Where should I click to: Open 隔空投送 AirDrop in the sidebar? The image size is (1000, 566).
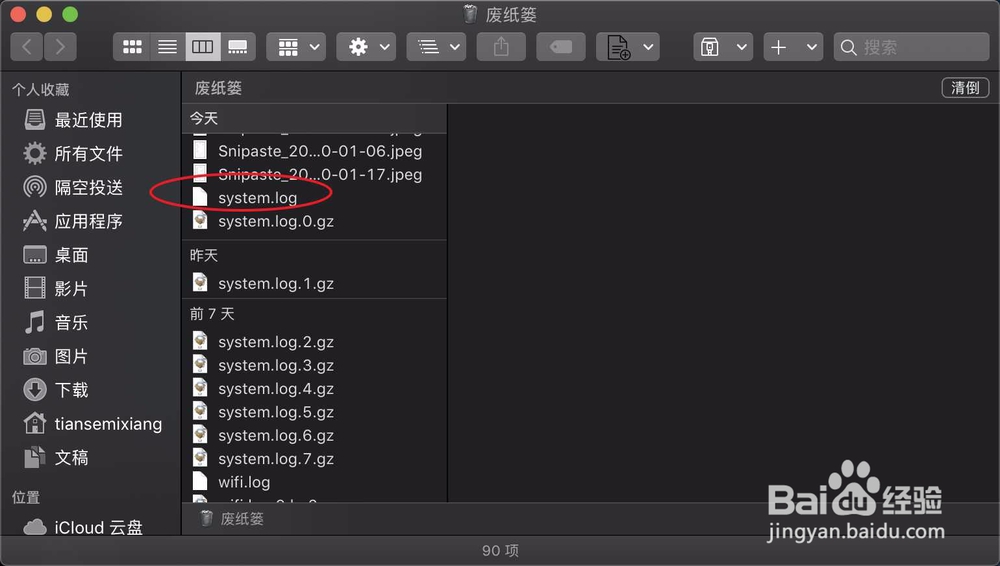pos(73,188)
